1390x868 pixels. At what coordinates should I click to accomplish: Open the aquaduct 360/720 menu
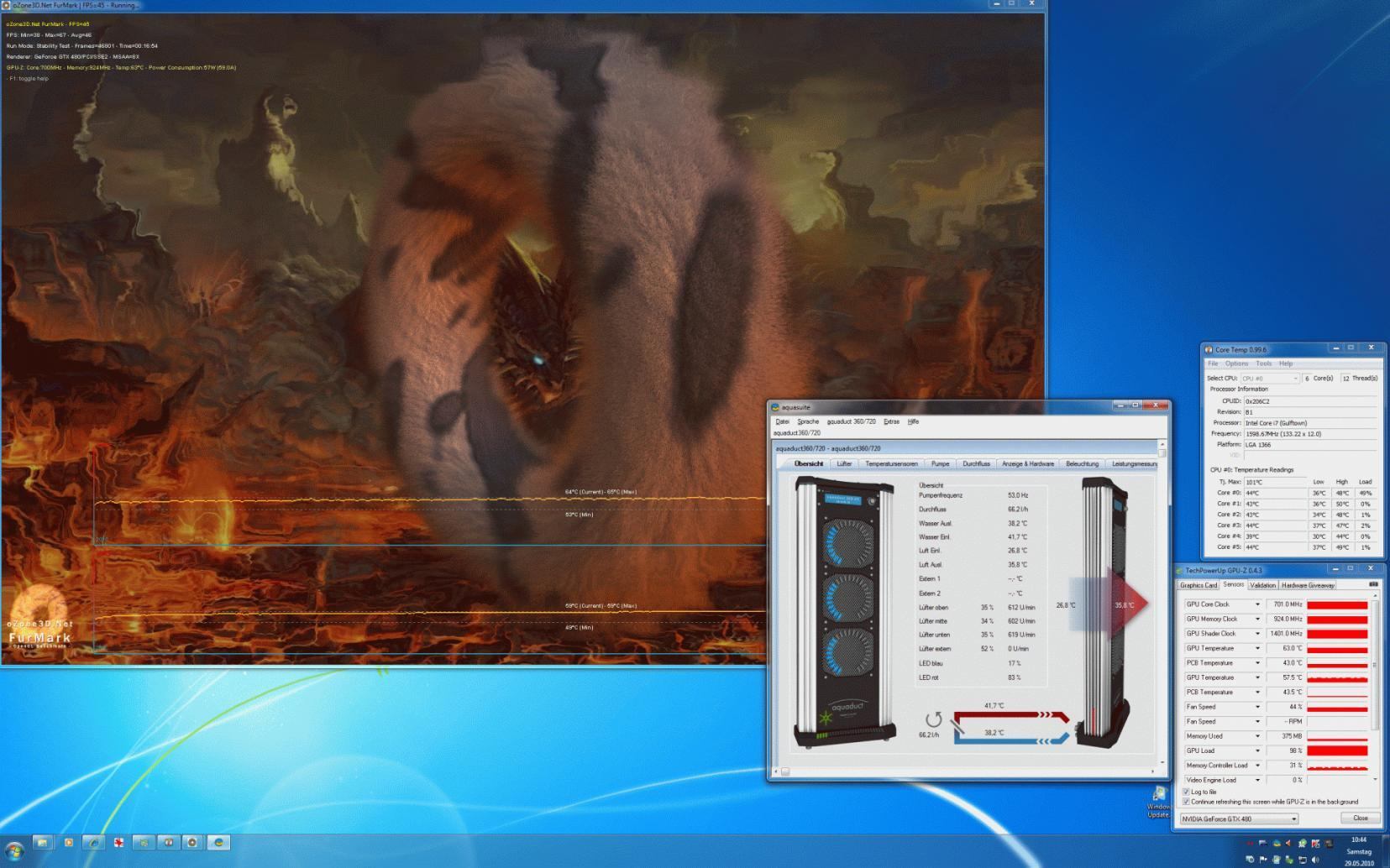pyautogui.click(x=851, y=421)
